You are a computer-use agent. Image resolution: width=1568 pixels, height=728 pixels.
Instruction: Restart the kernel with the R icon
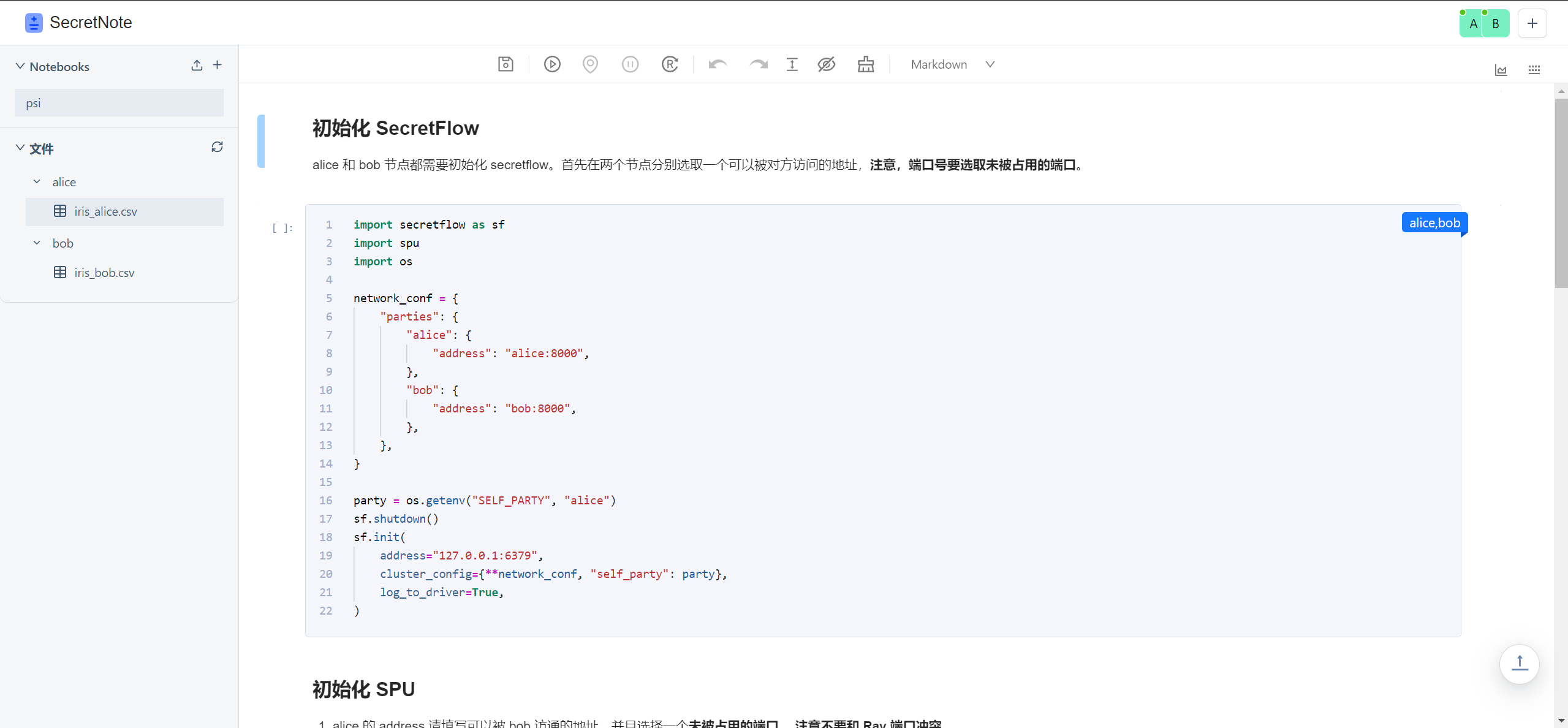point(670,64)
